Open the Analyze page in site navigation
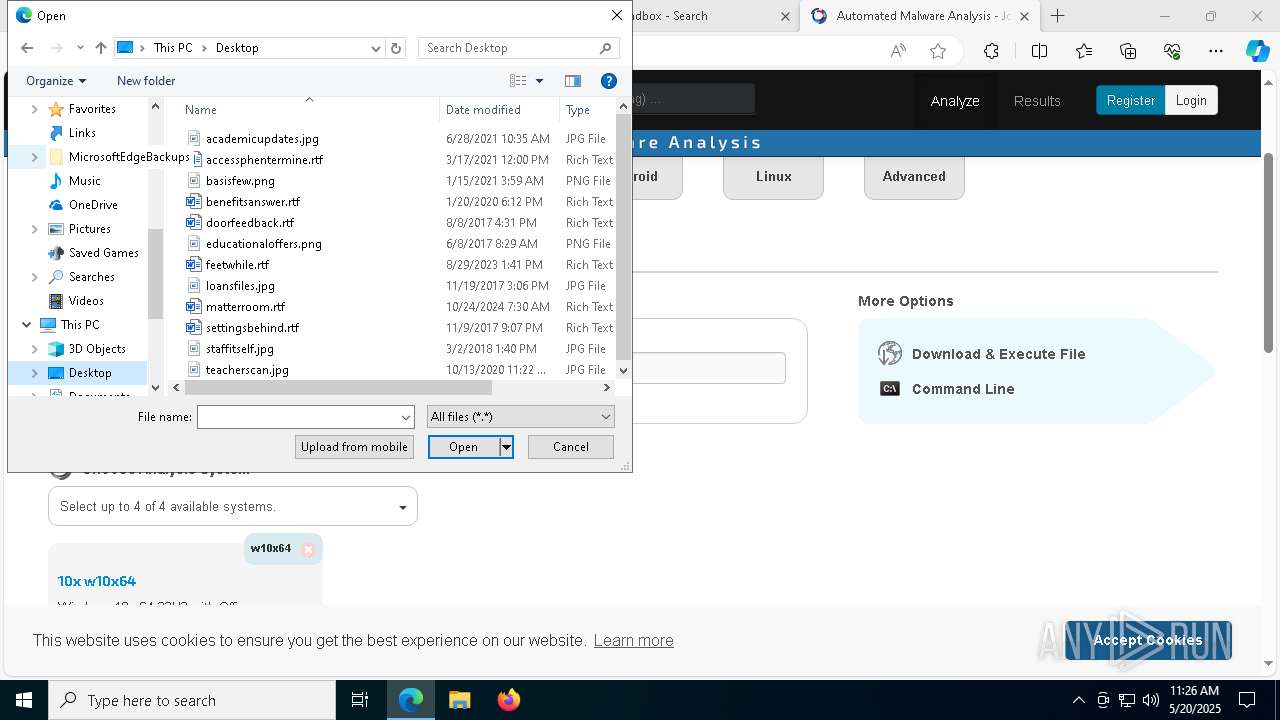This screenshot has width=1280, height=720. (955, 101)
